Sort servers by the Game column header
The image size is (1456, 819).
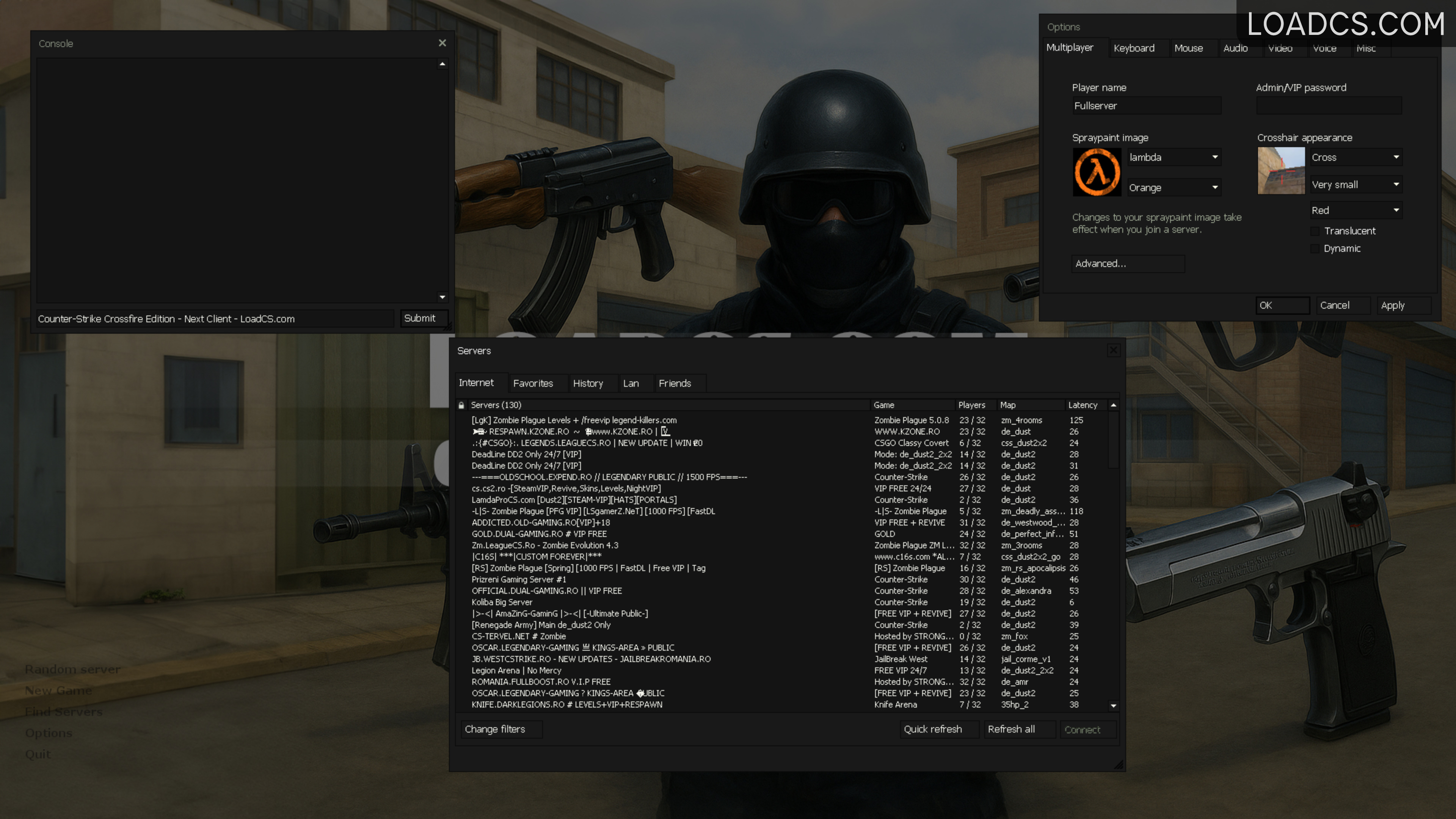pos(912,405)
